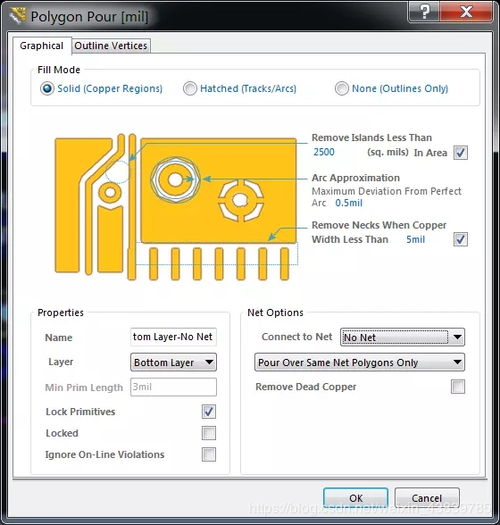Open the Outline Vertices tab
The width and height of the screenshot is (500, 525).
111,46
